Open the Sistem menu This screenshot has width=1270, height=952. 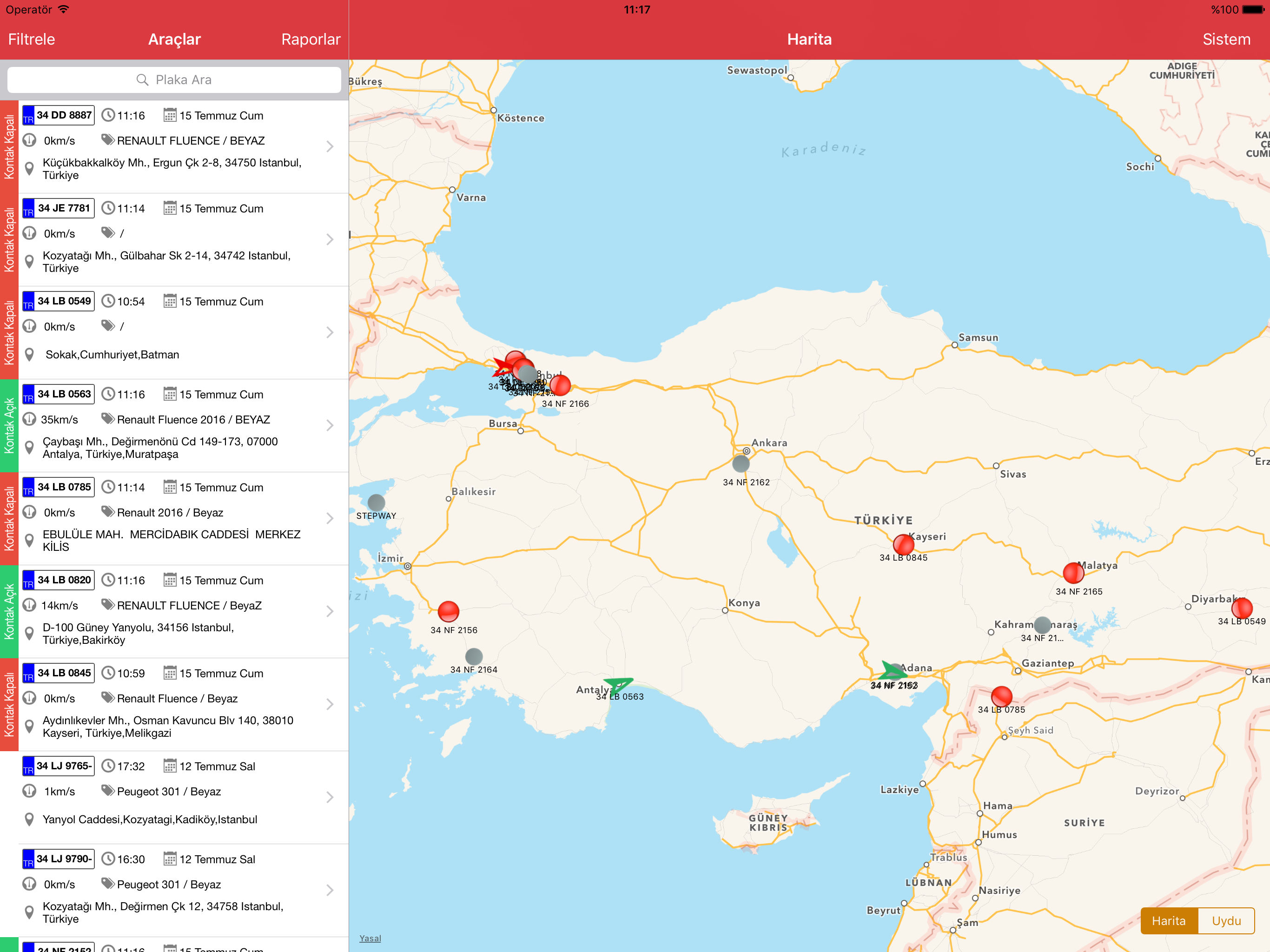point(1226,39)
